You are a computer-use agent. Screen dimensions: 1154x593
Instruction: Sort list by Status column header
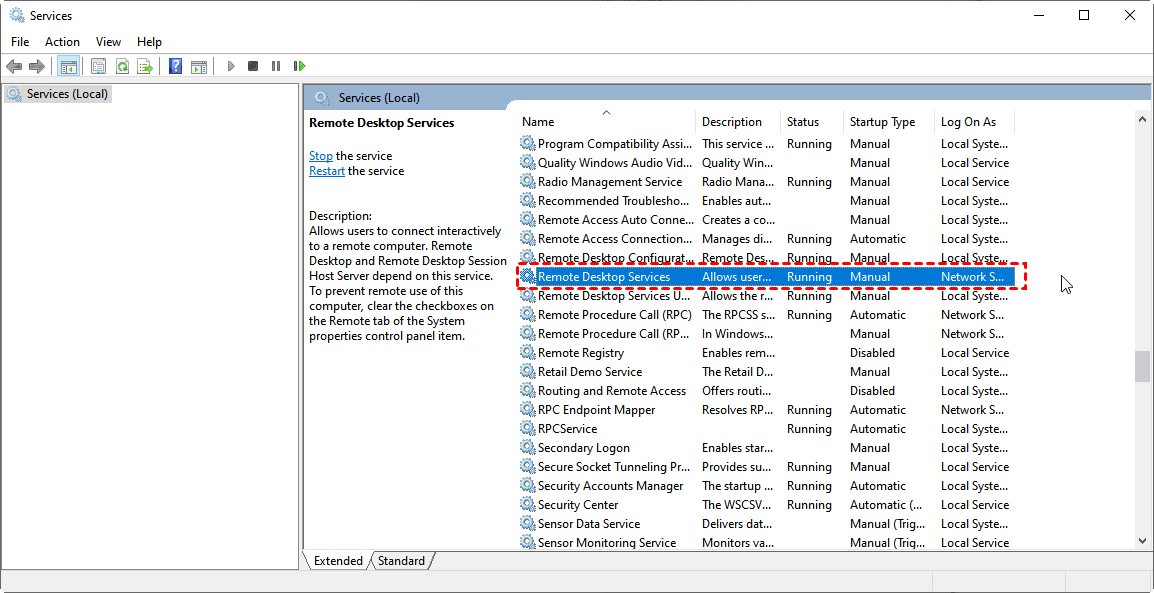coord(803,122)
